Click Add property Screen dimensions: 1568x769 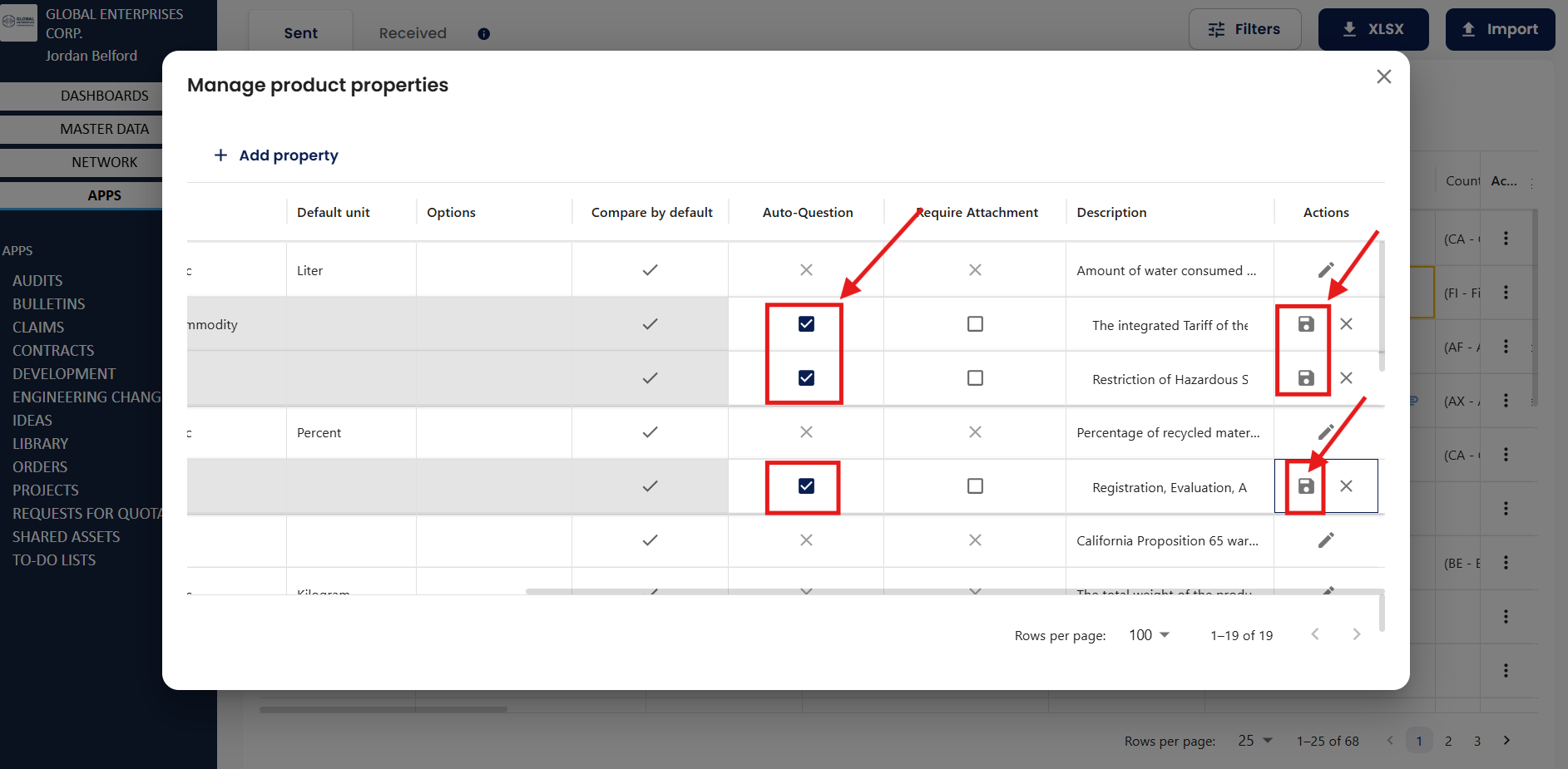(x=276, y=155)
